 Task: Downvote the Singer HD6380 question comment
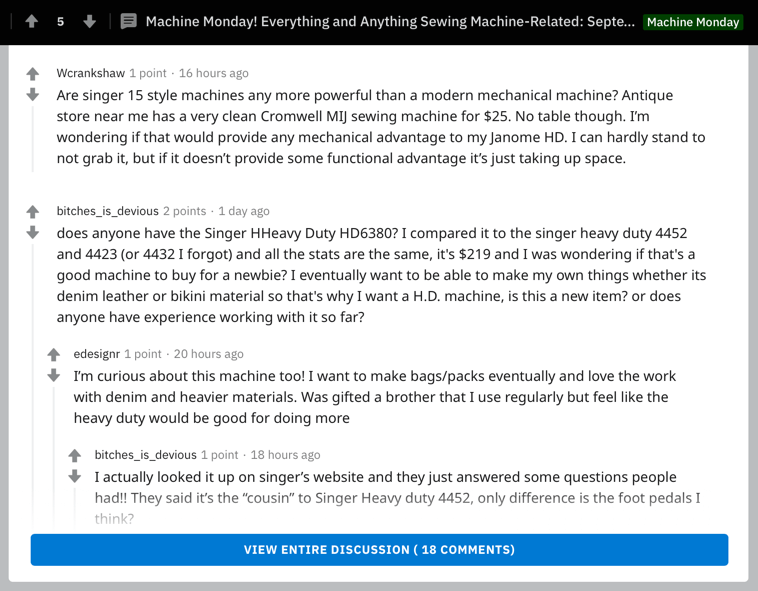point(32,232)
